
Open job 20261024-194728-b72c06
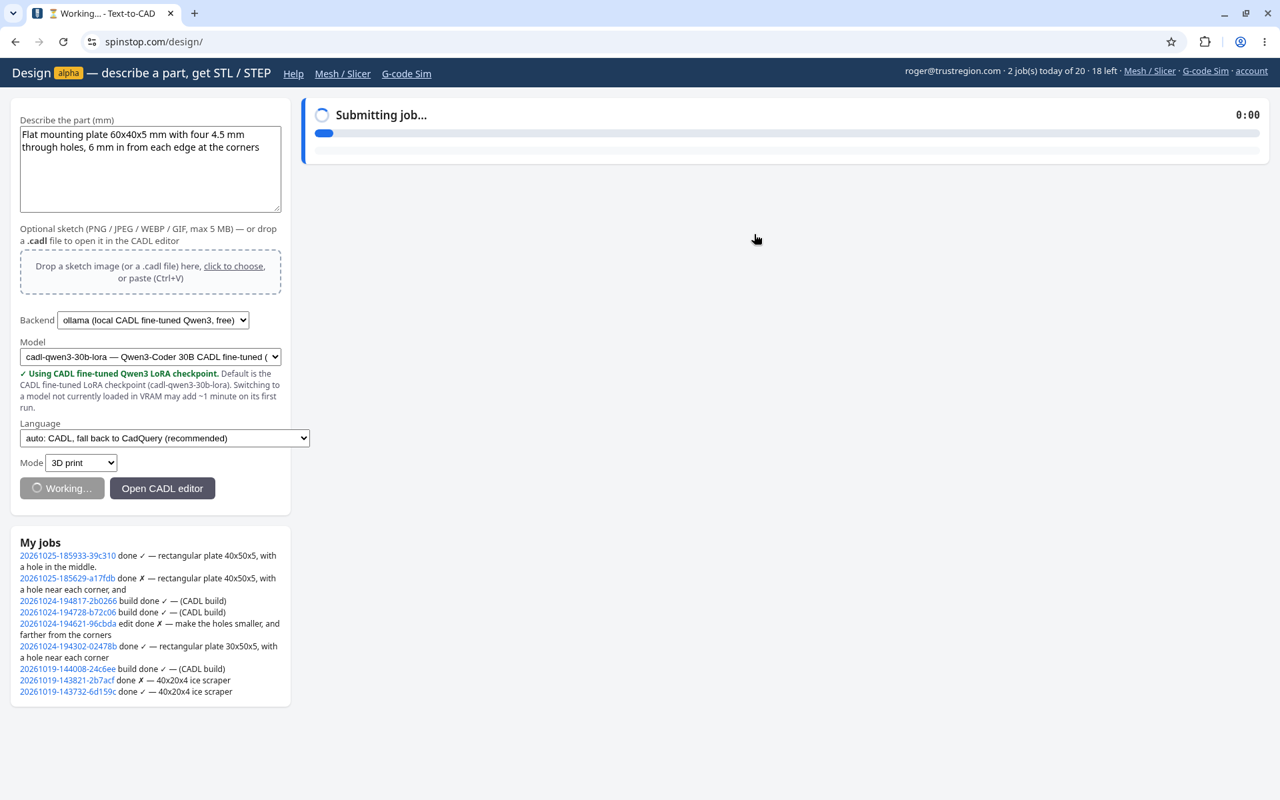pyautogui.click(x=68, y=612)
